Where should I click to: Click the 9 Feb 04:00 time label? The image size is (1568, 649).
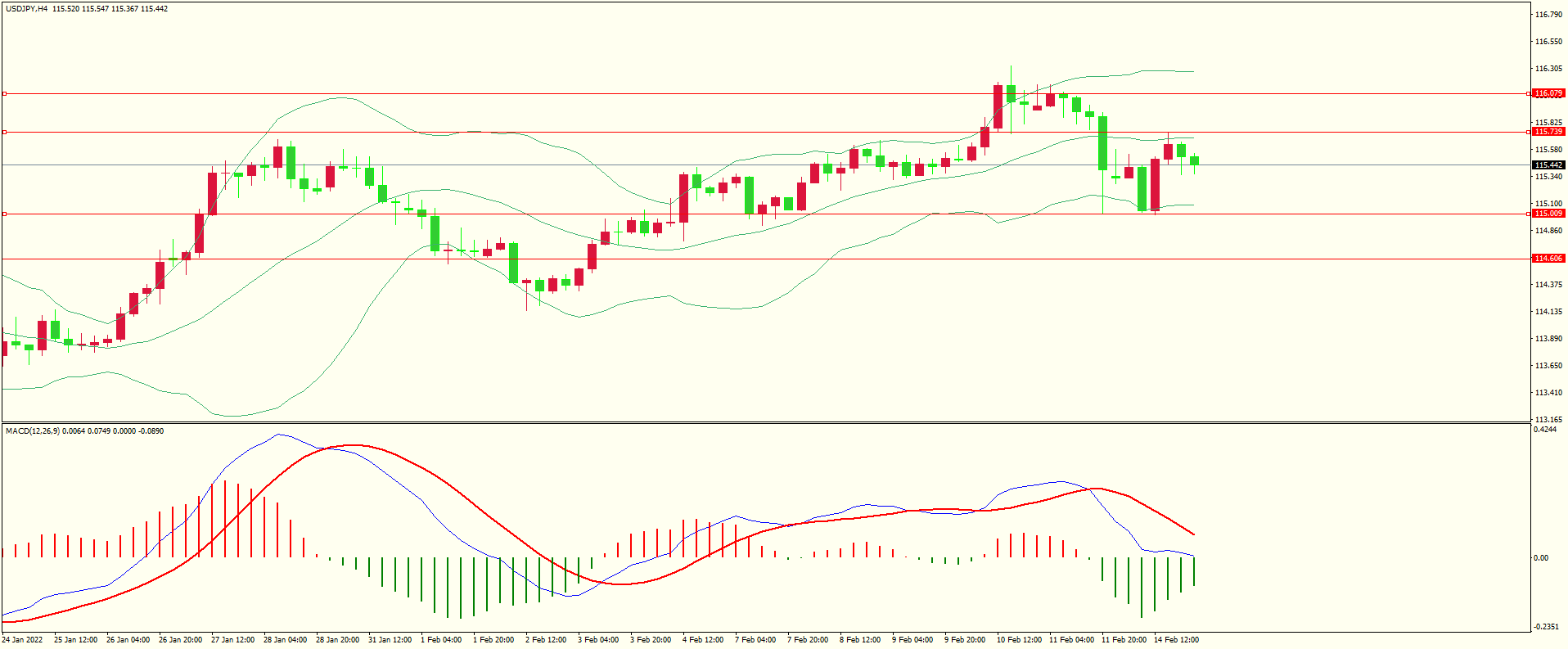point(913,640)
